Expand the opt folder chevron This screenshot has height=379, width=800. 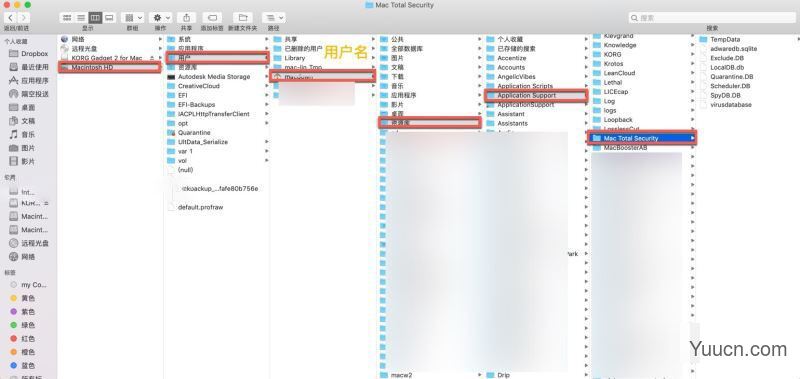tap(266, 123)
